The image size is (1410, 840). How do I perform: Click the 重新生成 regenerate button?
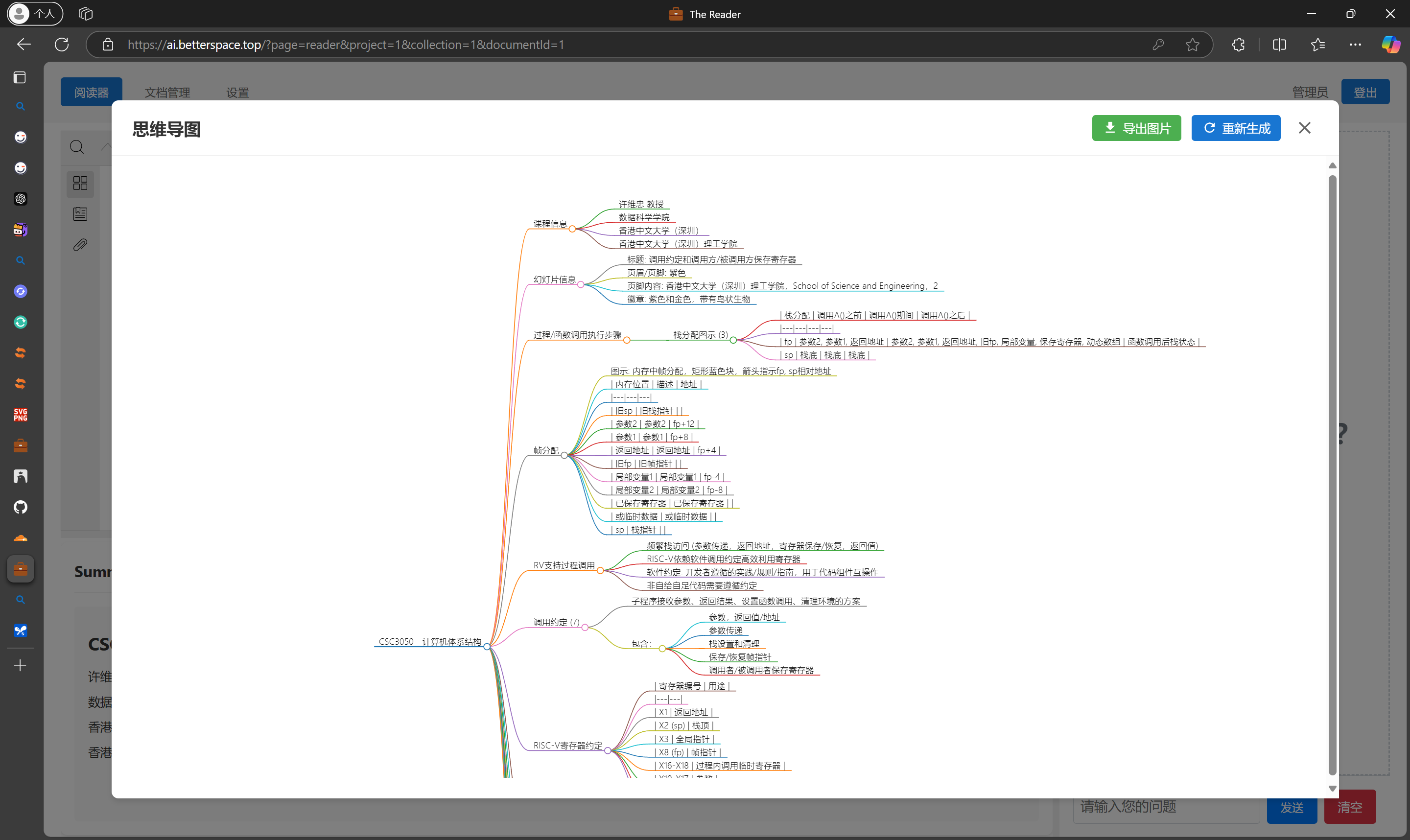1235,128
